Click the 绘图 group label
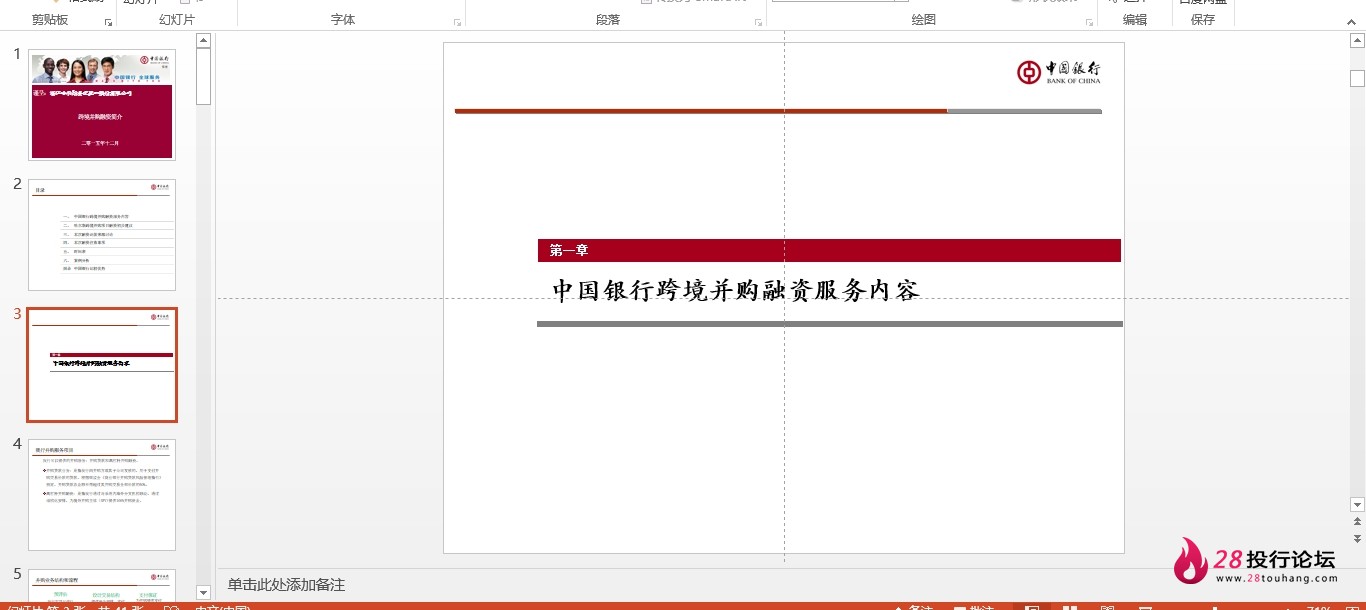The width and height of the screenshot is (1366, 610). (x=924, y=20)
